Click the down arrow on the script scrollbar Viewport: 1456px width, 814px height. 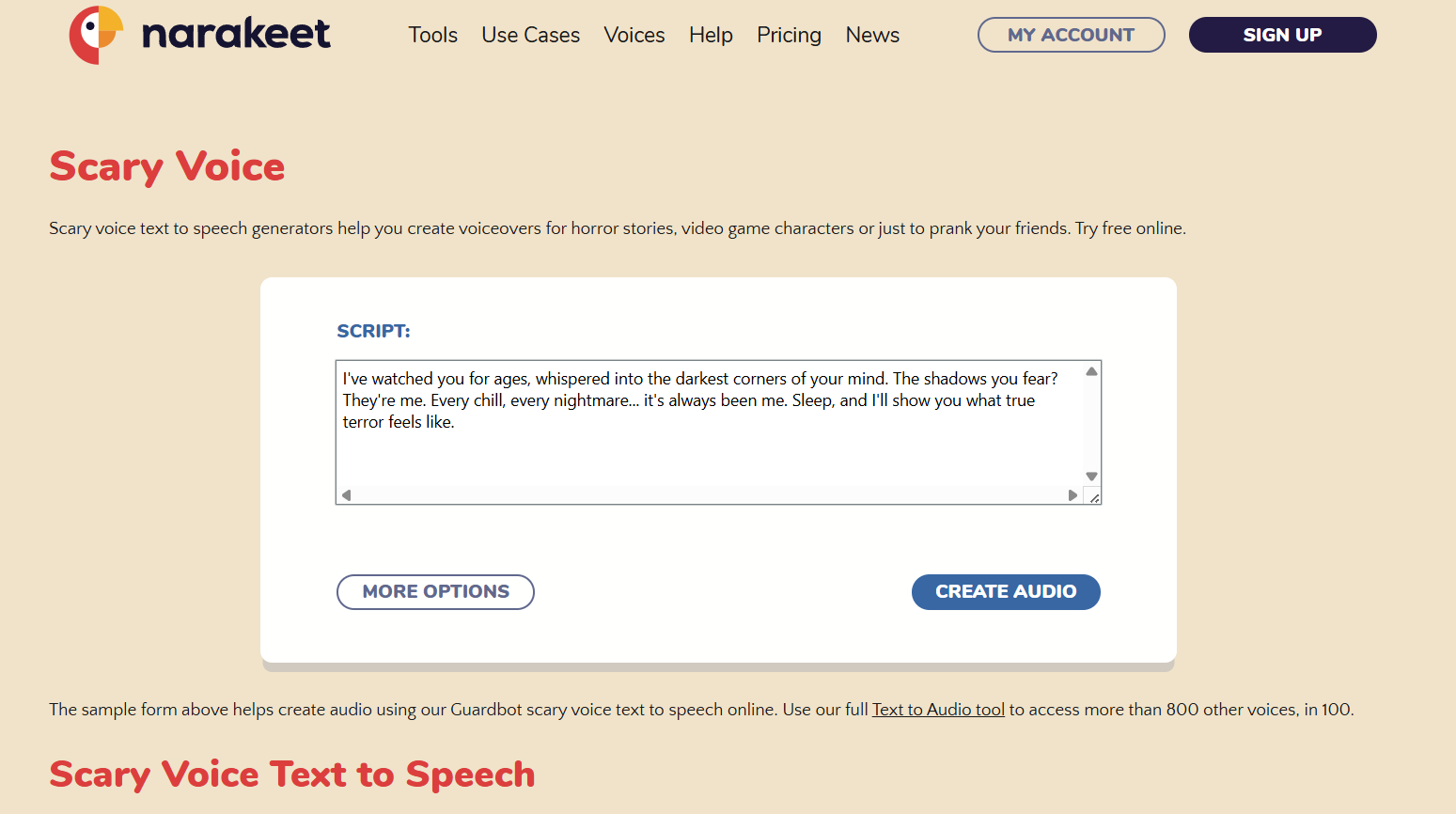point(1090,477)
